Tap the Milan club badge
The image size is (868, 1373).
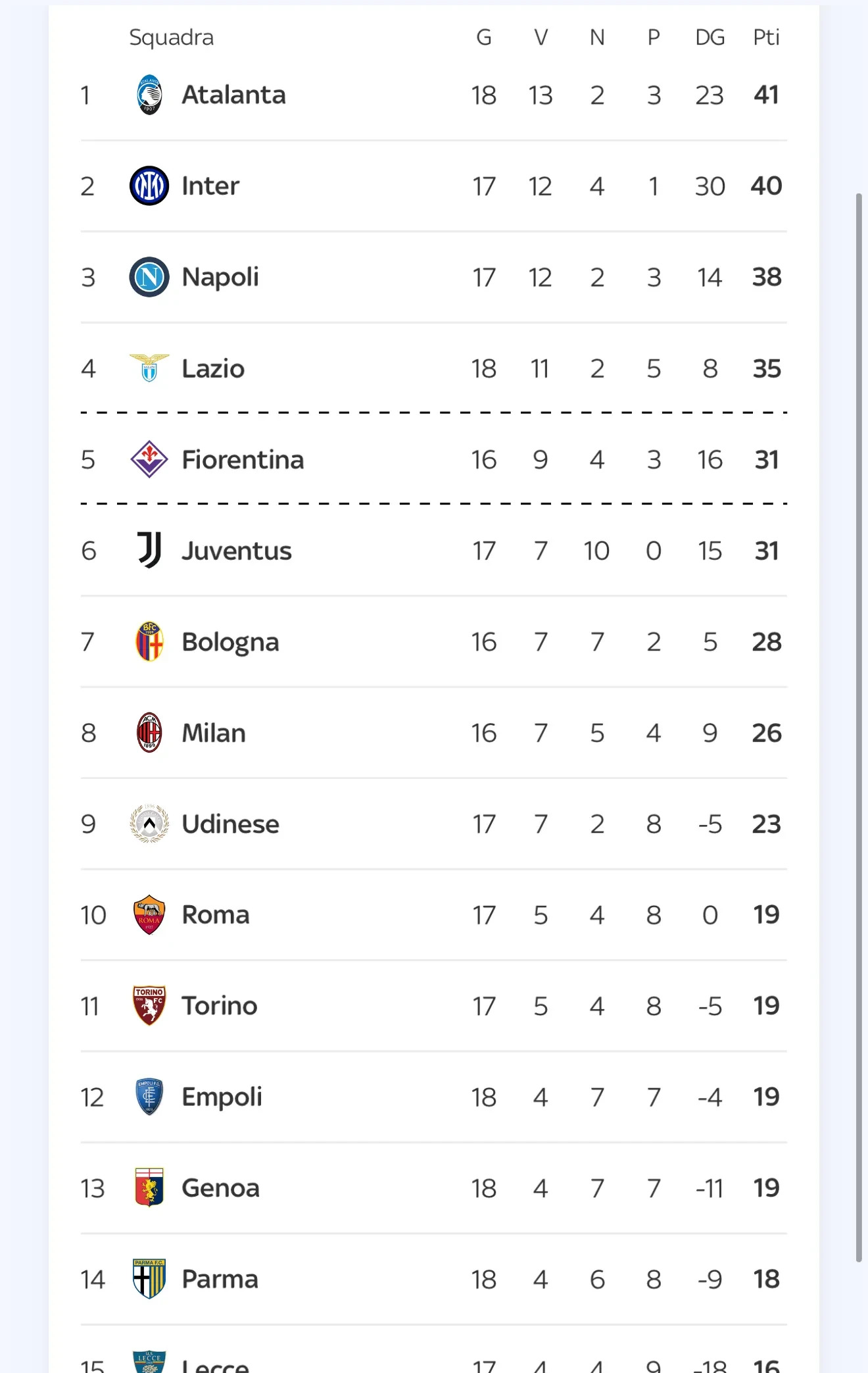pos(149,732)
